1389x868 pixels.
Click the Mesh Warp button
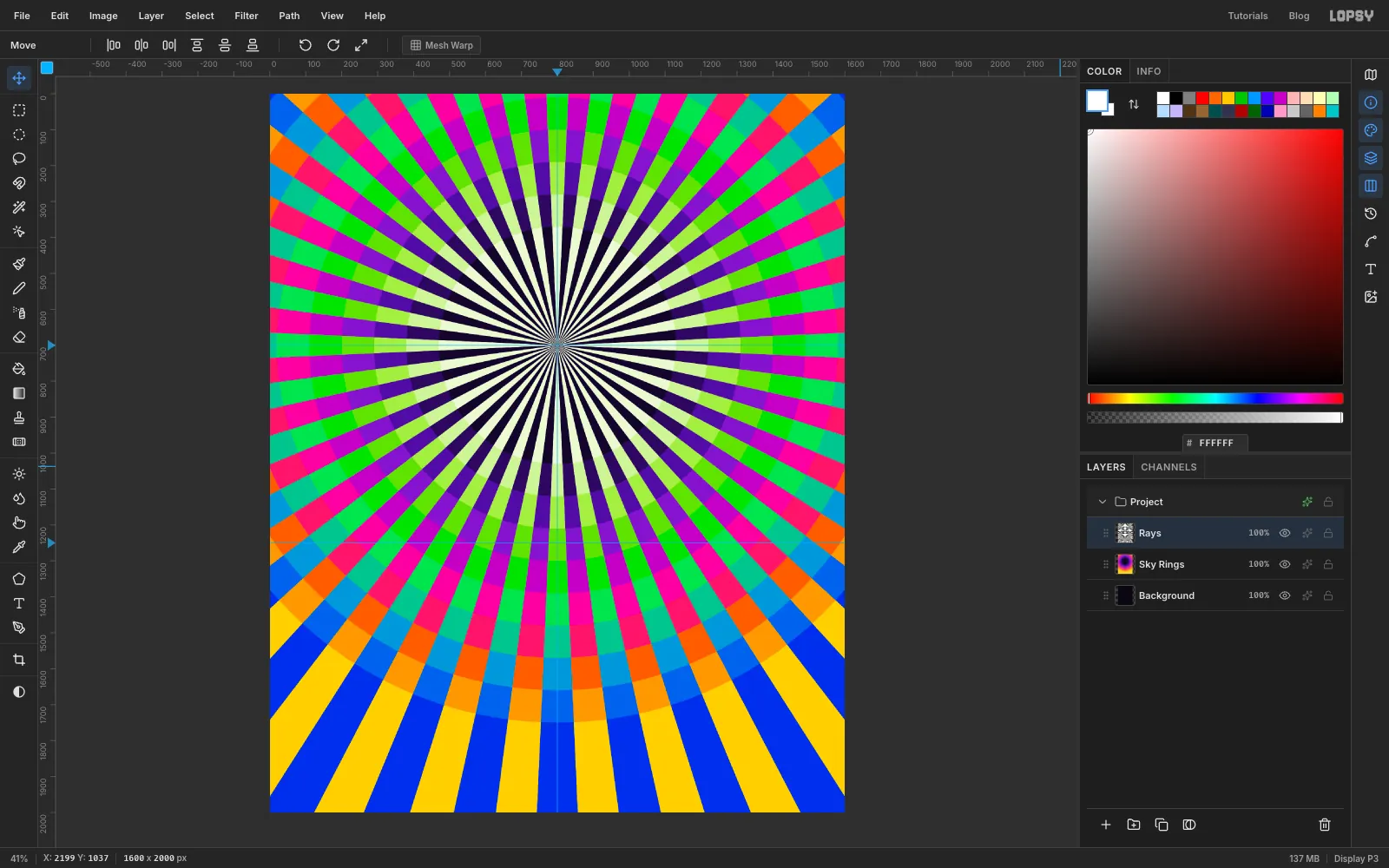coord(442,45)
